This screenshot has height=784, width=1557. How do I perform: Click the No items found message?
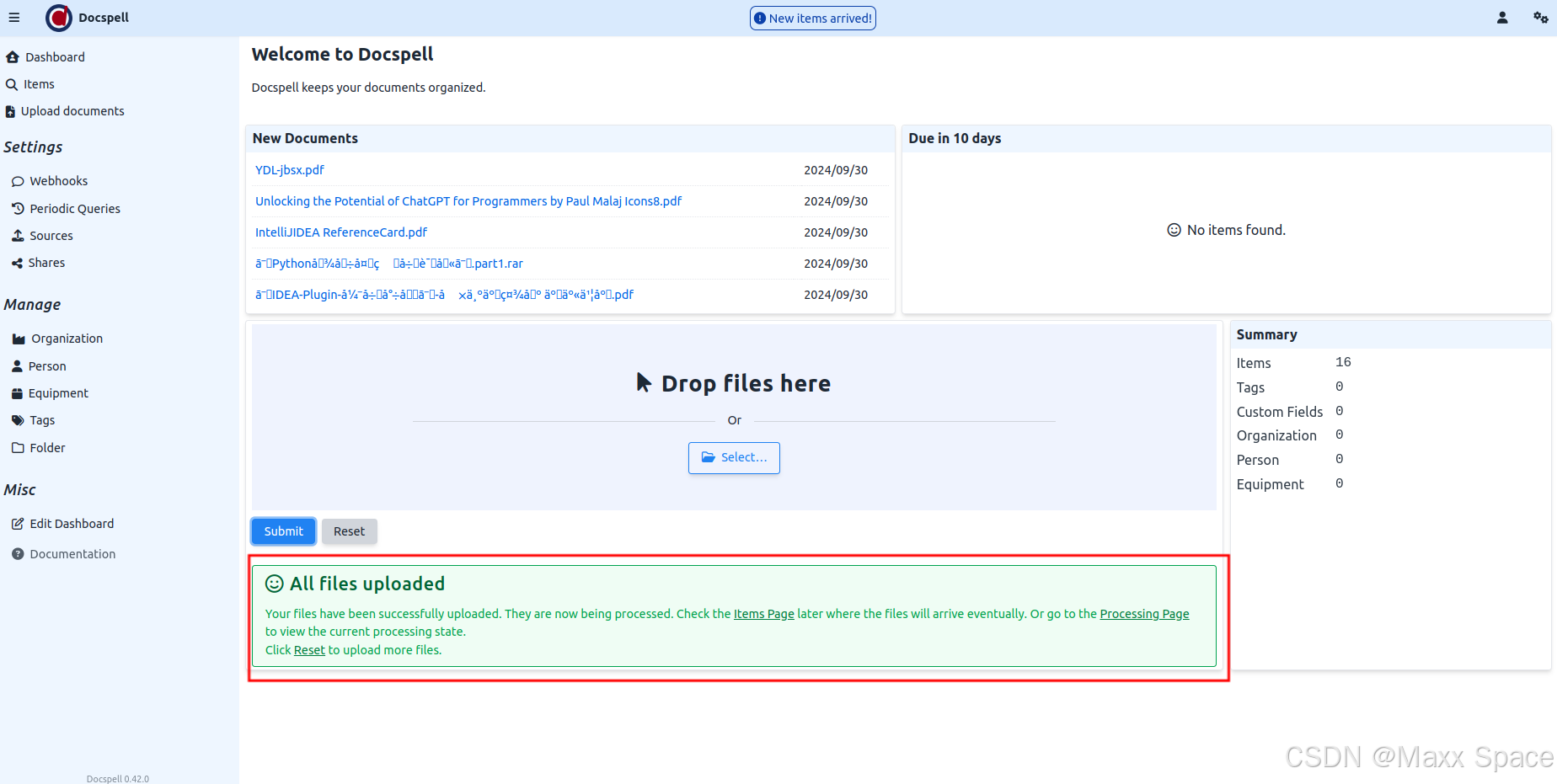pyautogui.click(x=1226, y=230)
